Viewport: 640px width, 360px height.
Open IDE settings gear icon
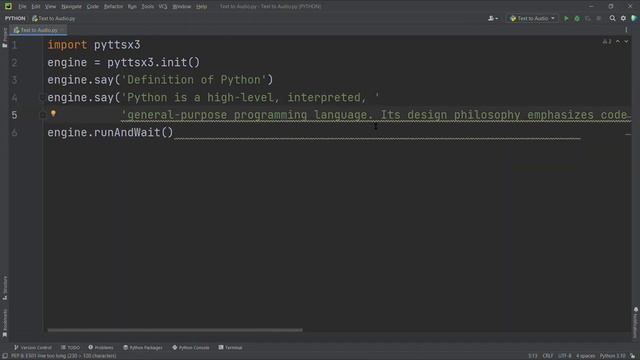[623, 18]
